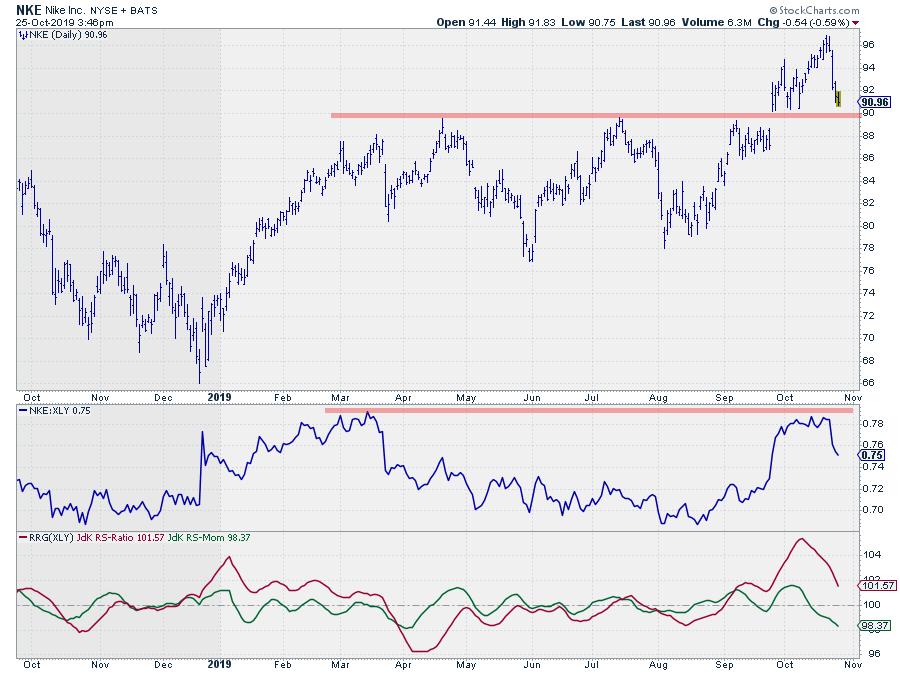Click the 'NKE:XLY 0.75' legend label
This screenshot has height=673, width=900.
pyautogui.click(x=60, y=411)
